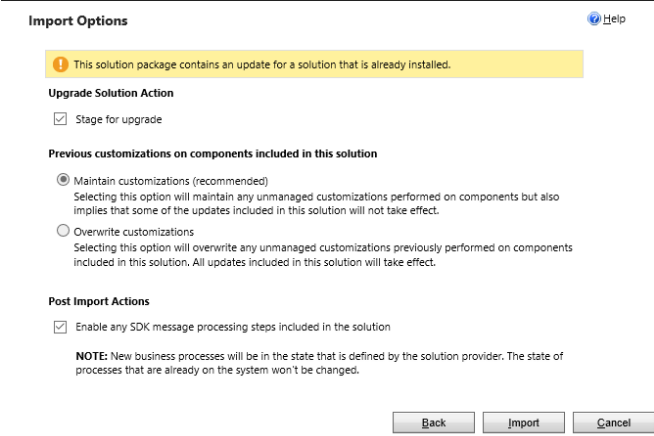Click the SDK message processing steps label
This screenshot has height=436, width=654.
233,327
